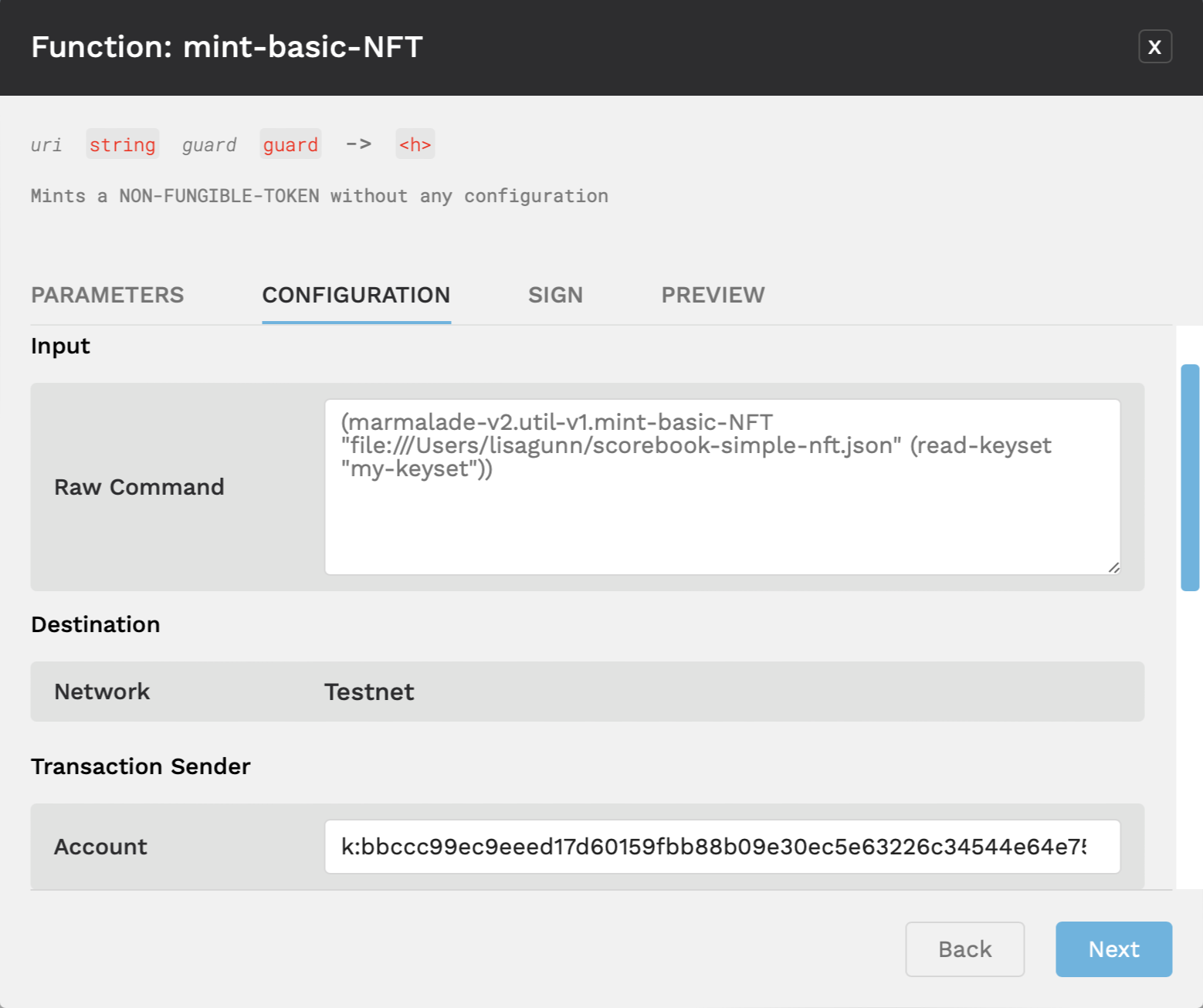Click the 'Raw Command' label
This screenshot has height=1008, width=1203.
(139, 487)
